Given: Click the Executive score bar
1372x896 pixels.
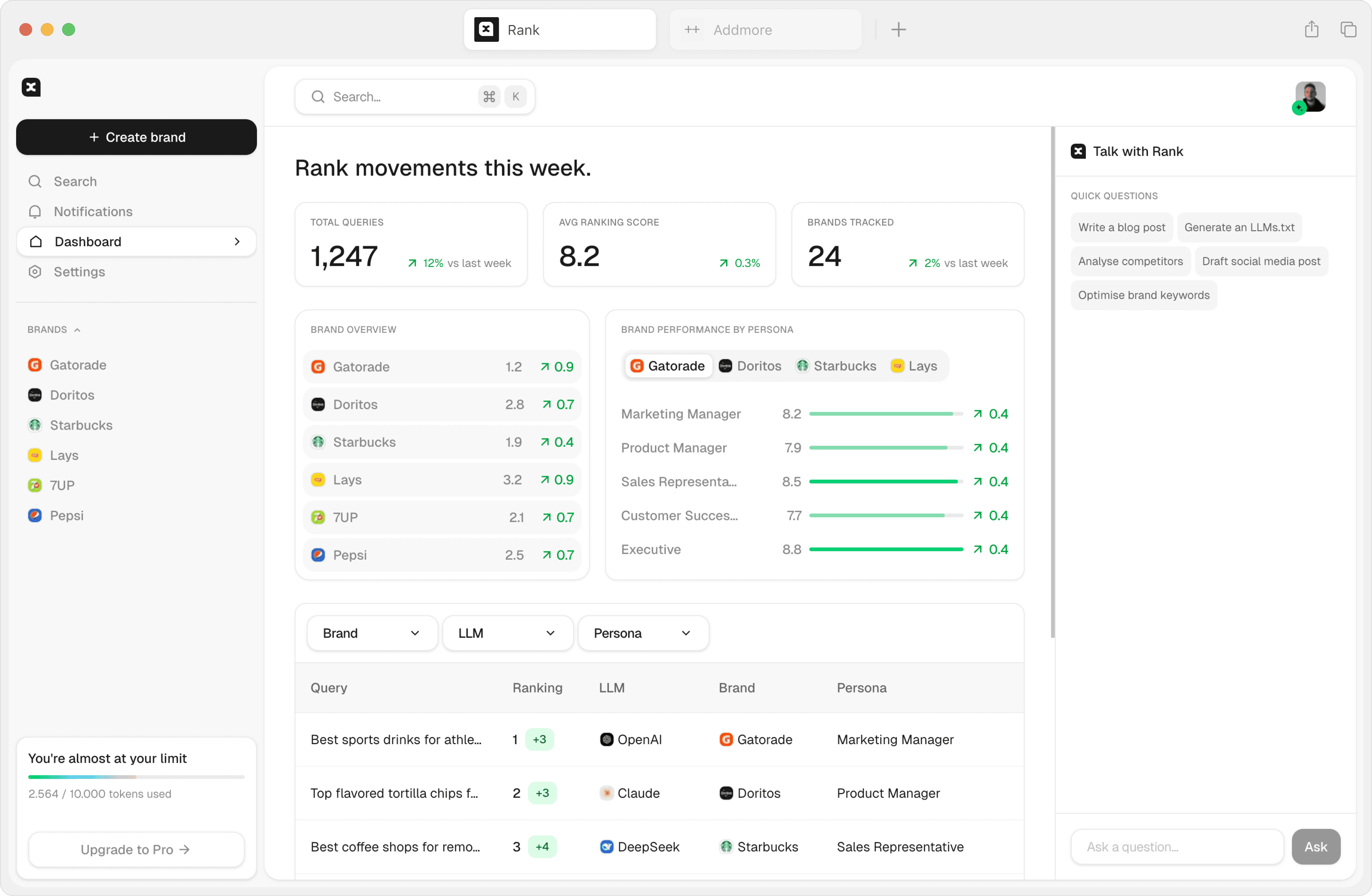Looking at the screenshot, I should tap(885, 549).
